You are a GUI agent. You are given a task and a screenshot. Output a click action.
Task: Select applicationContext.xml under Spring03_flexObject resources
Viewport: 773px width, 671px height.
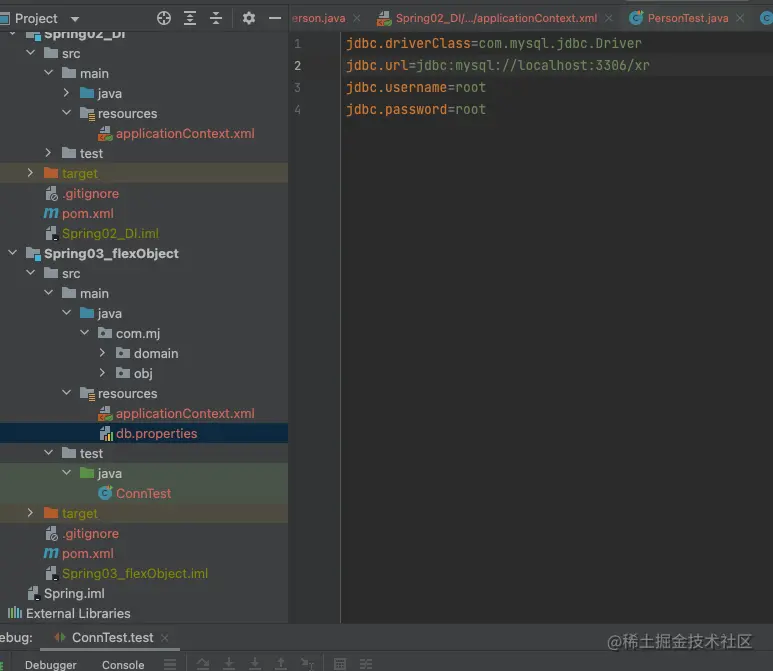click(185, 413)
